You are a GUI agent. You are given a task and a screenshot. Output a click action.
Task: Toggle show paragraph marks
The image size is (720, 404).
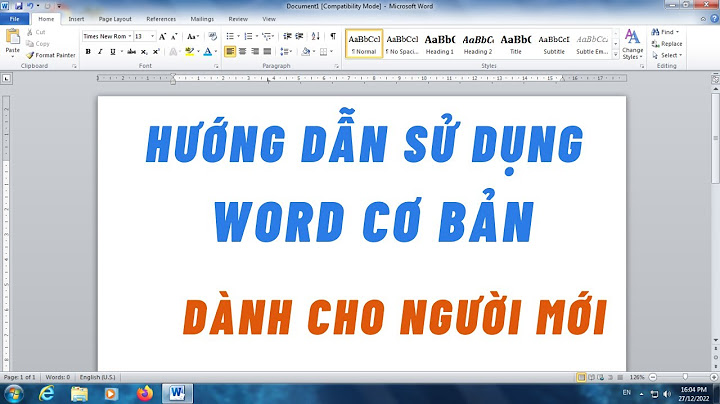point(333,36)
